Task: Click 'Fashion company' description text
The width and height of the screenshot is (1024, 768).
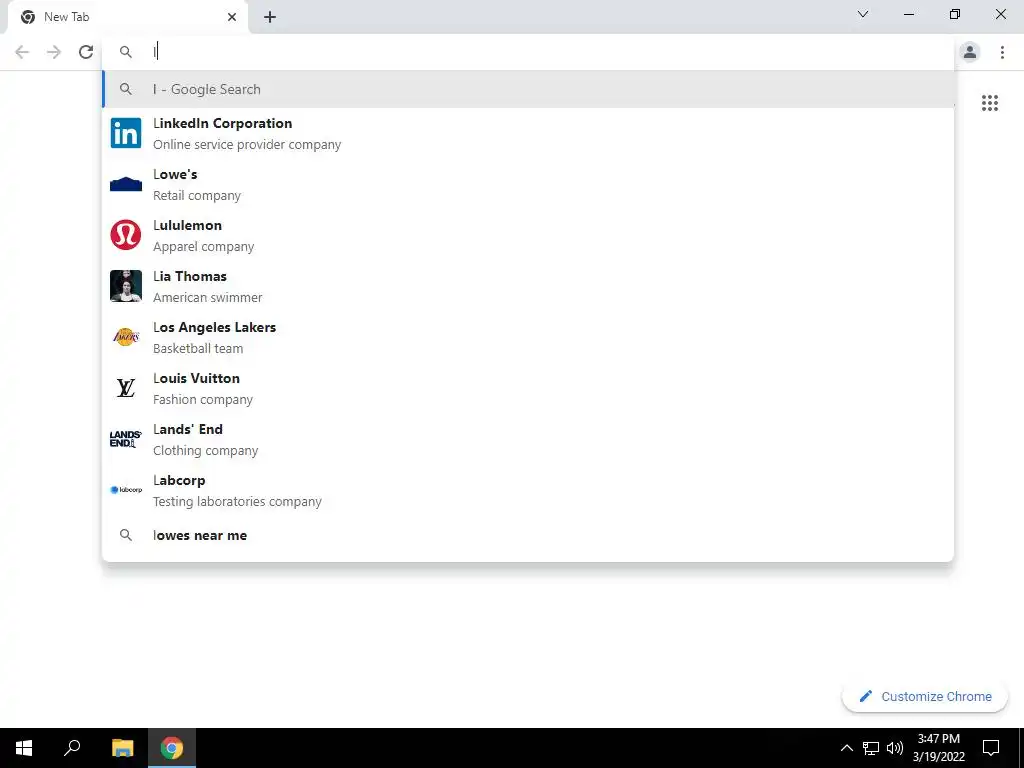Action: (203, 400)
